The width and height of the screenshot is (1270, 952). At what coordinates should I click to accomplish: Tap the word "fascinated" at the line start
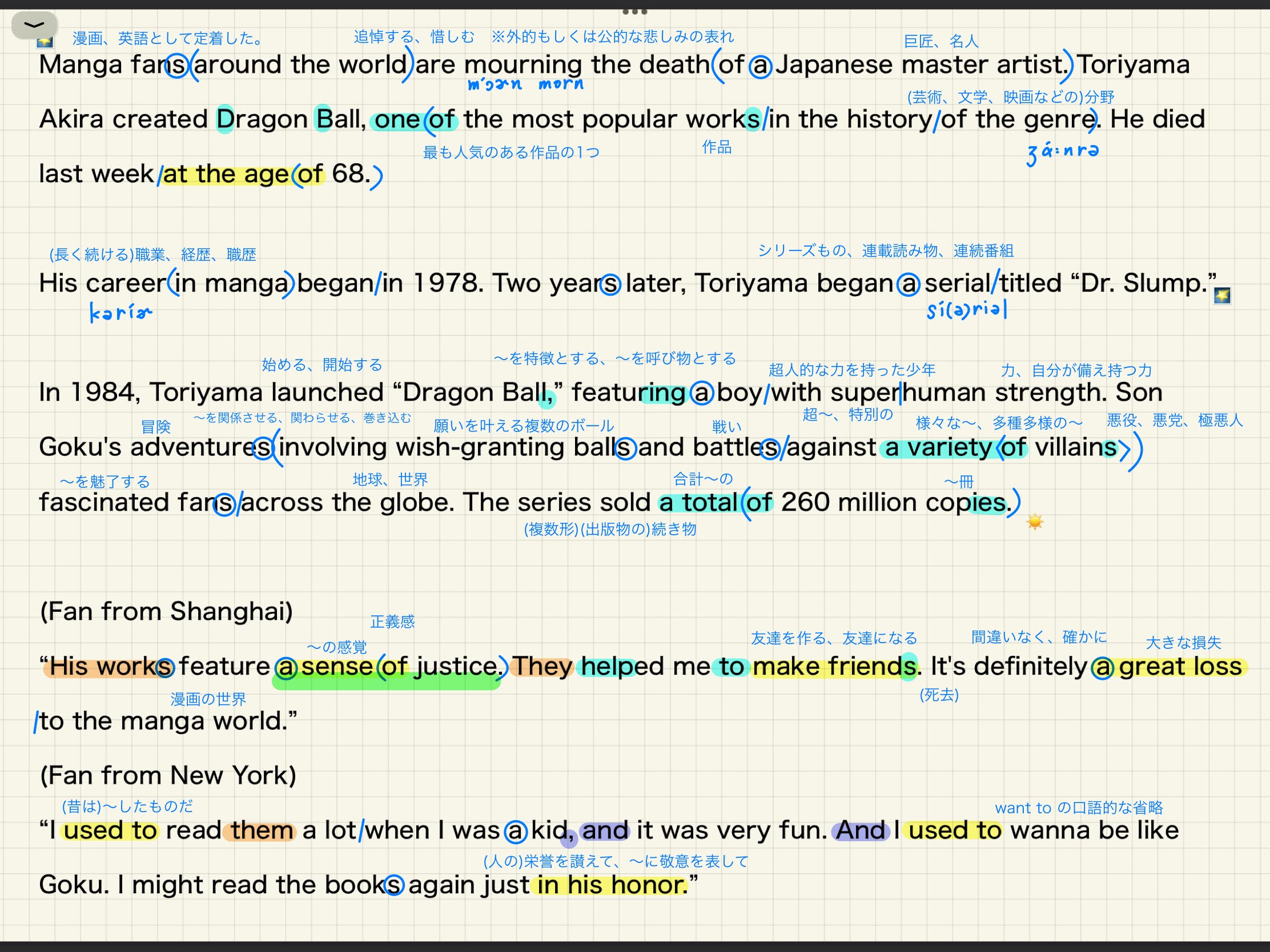[x=103, y=502]
